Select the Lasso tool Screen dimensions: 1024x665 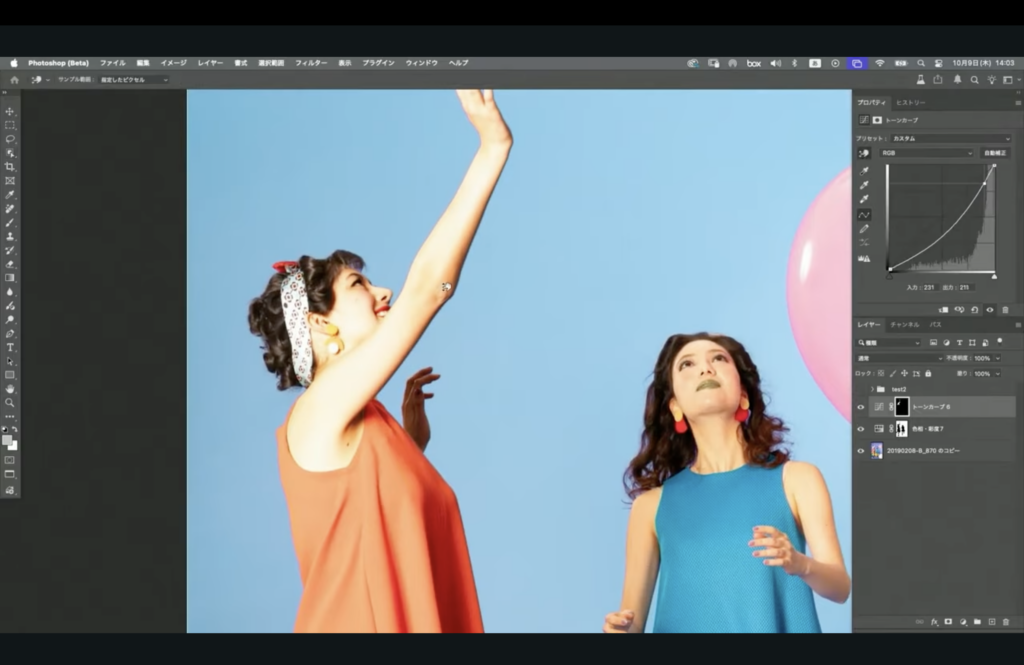click(x=10, y=139)
